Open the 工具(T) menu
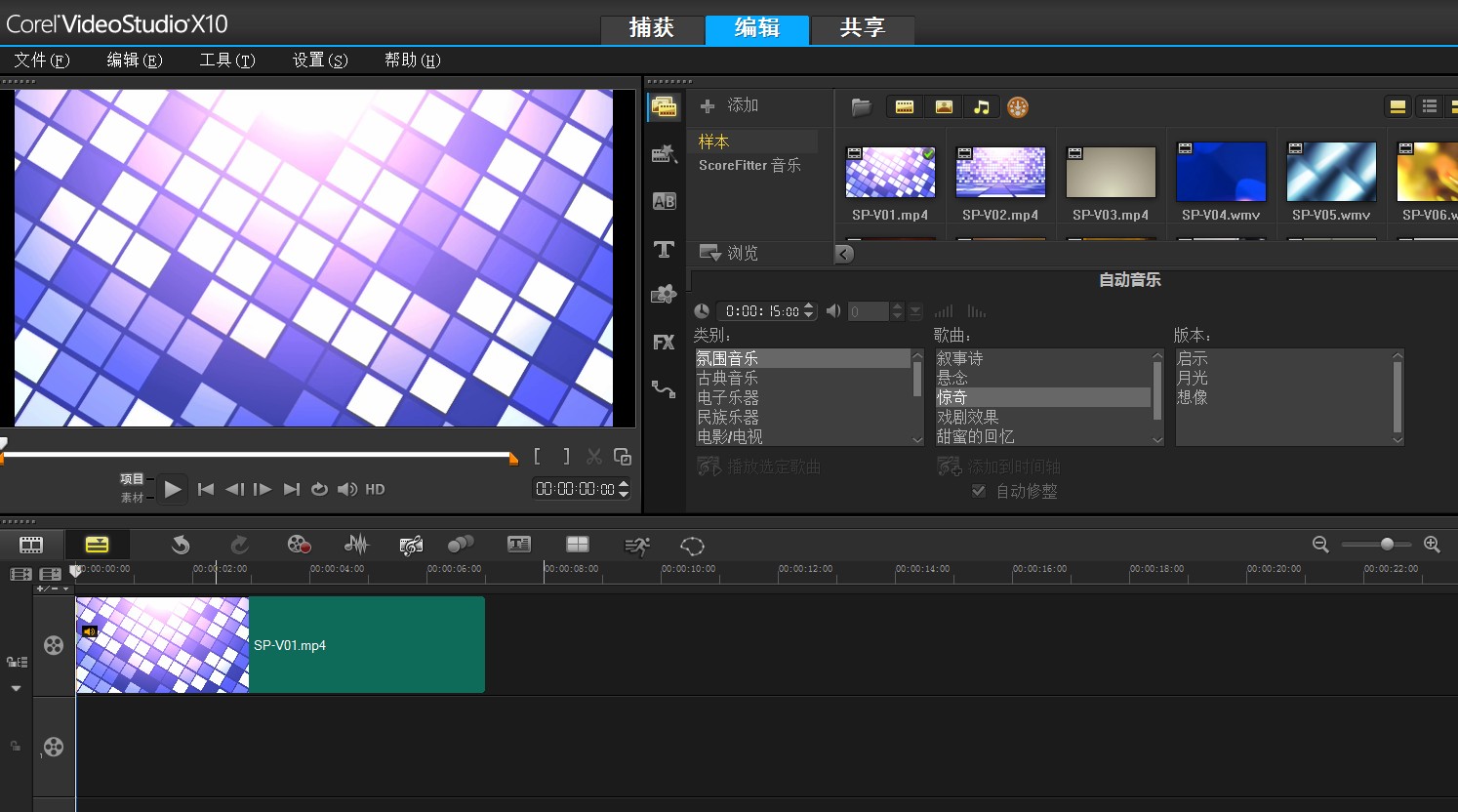Screen dimensions: 1458x812 coord(227,61)
